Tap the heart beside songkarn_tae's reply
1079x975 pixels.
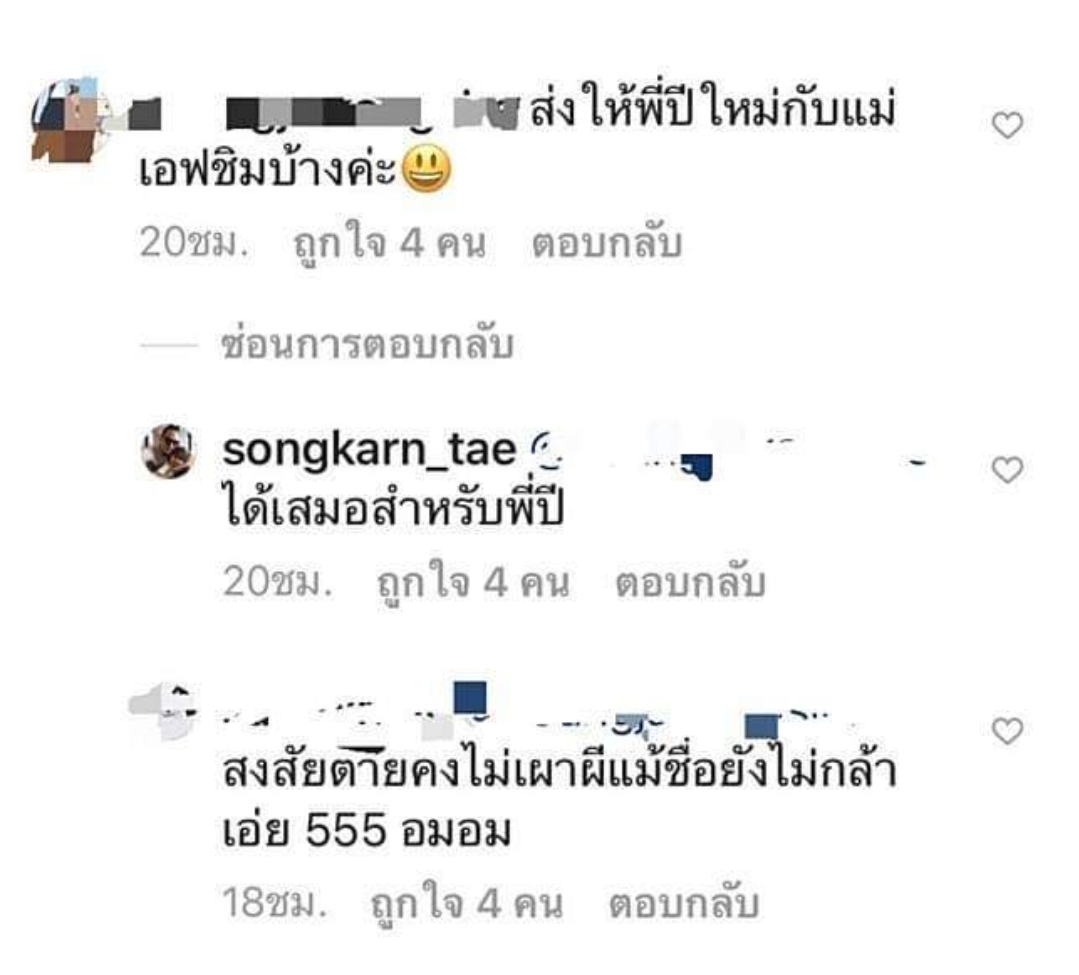click(x=1007, y=470)
